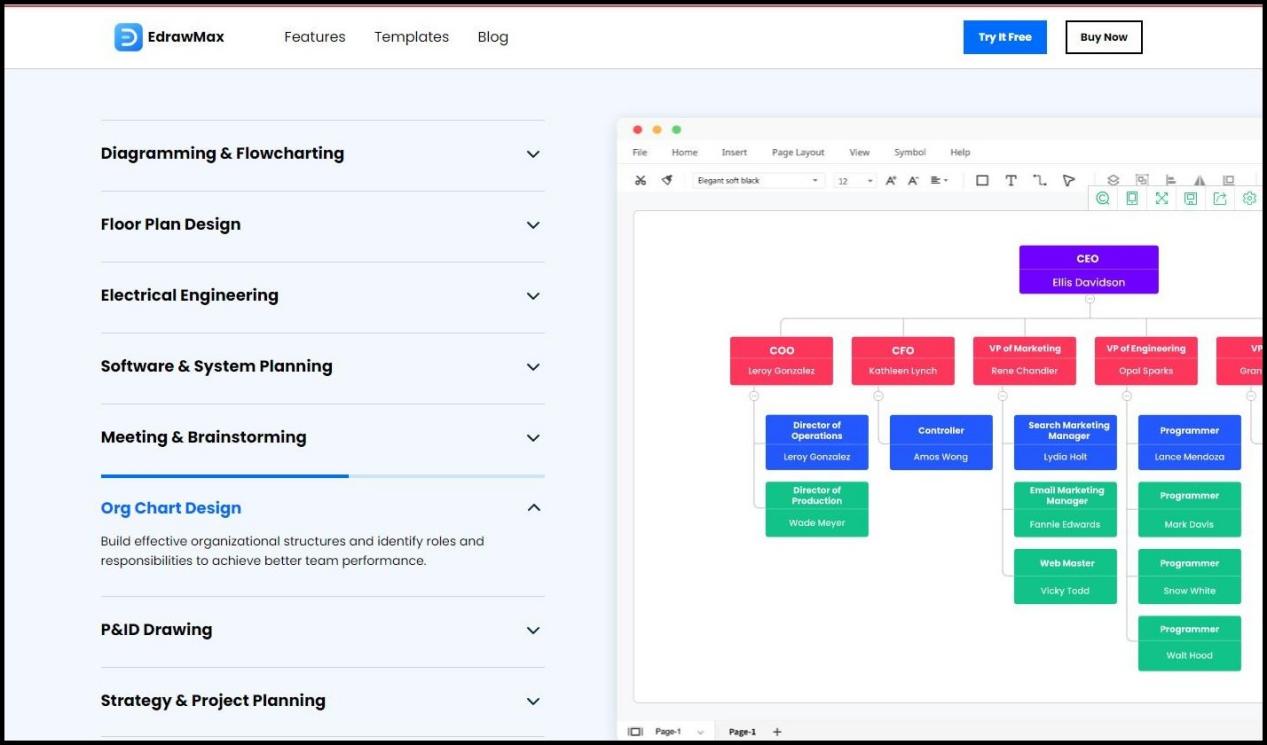This screenshot has width=1267, height=745.
Task: Toggle the CFO branch collapse circle
Action: 878,396
